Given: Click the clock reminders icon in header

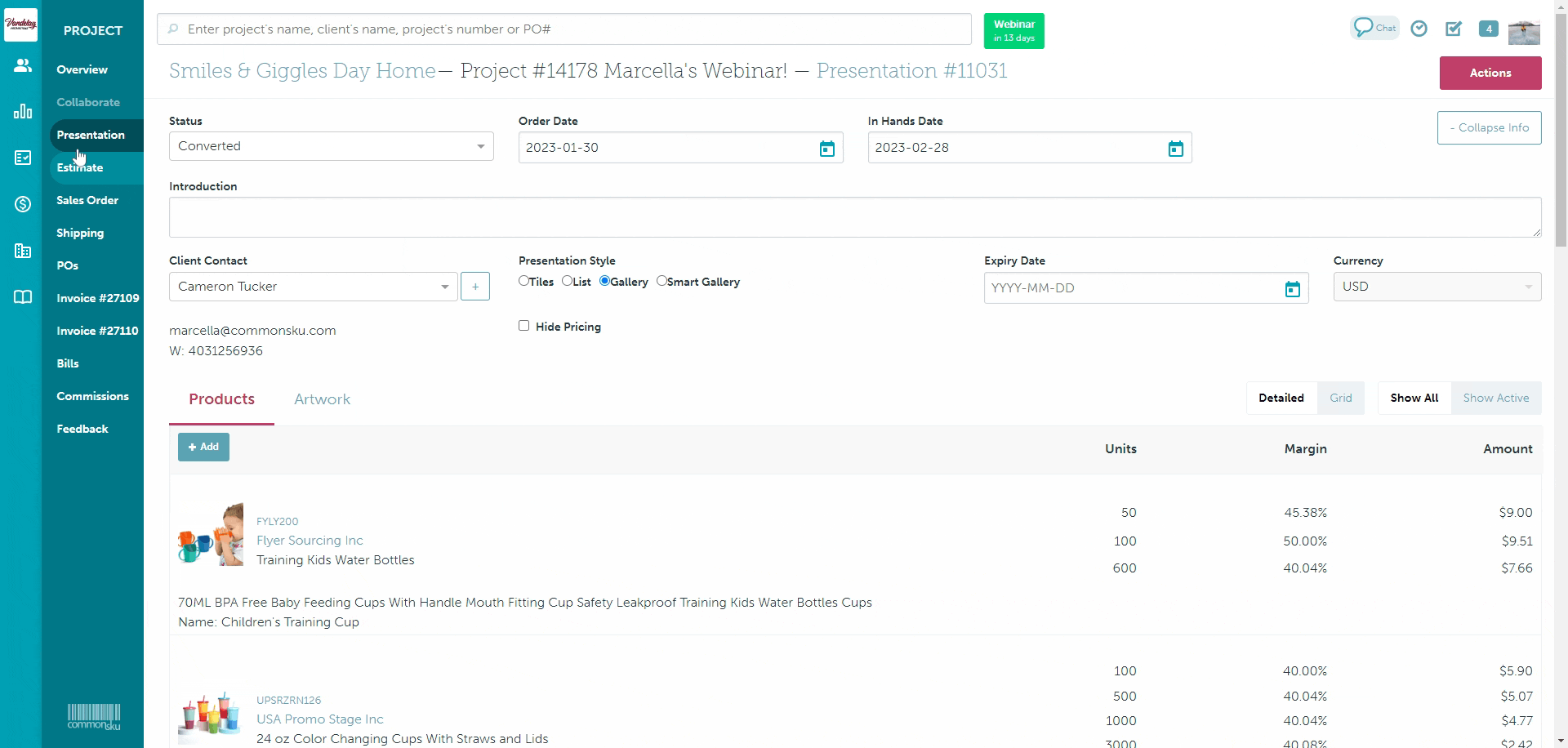Looking at the screenshot, I should click(x=1419, y=29).
